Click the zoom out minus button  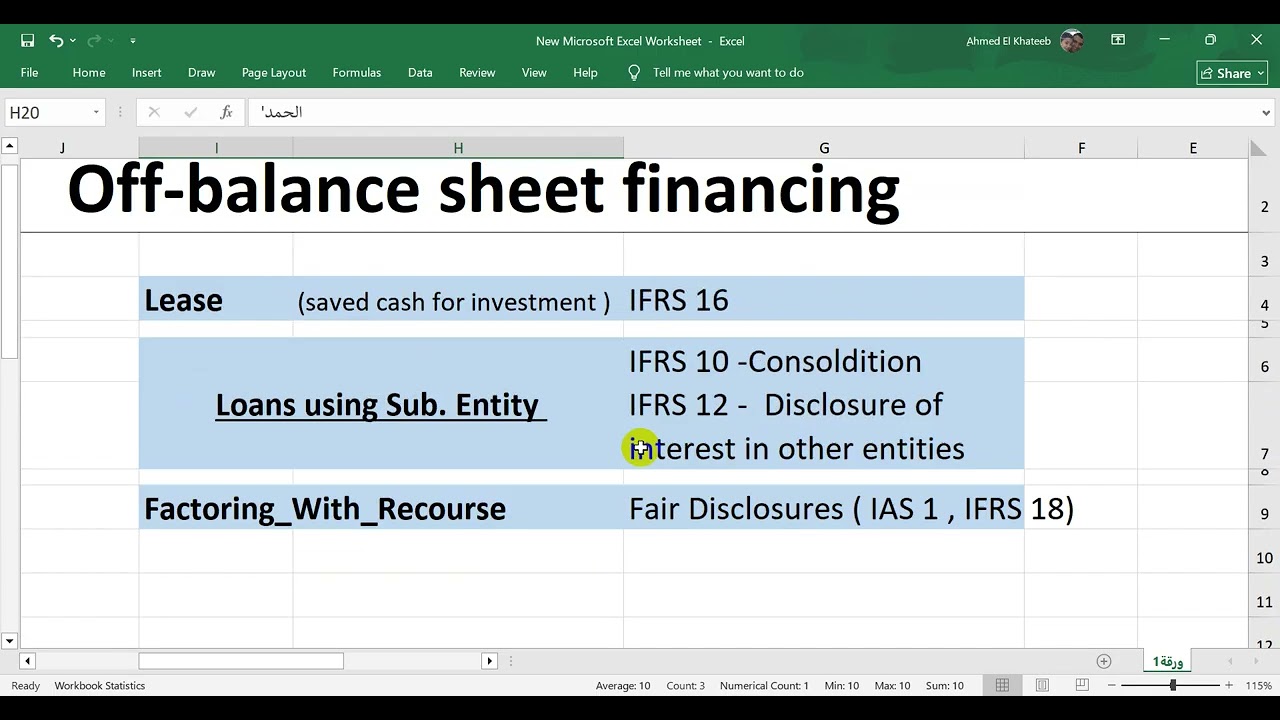1113,685
